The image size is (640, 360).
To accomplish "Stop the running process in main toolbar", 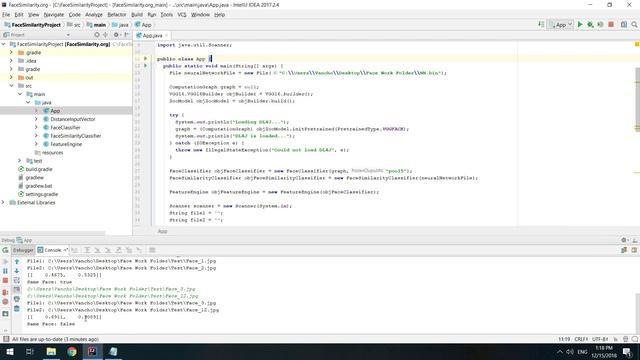I will (x=611, y=24).
